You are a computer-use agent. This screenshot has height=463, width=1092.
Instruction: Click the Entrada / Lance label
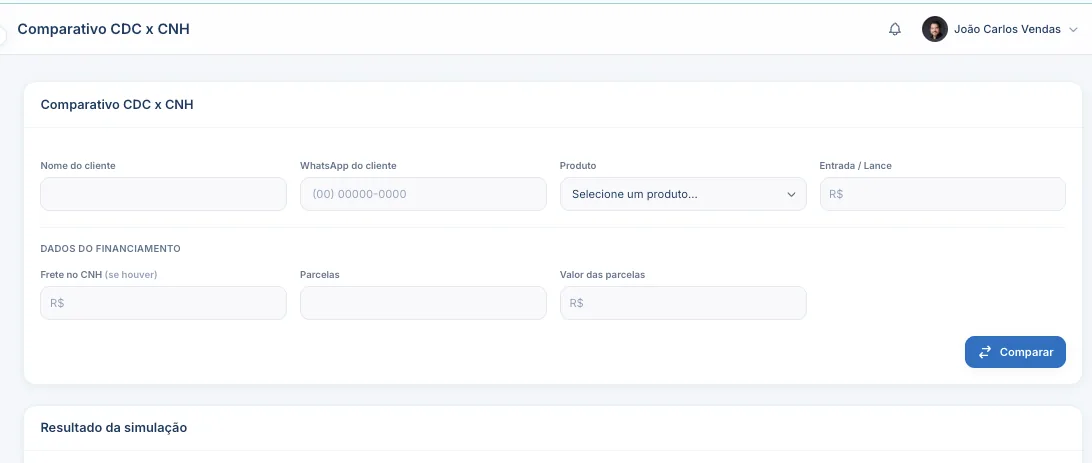[855, 166]
